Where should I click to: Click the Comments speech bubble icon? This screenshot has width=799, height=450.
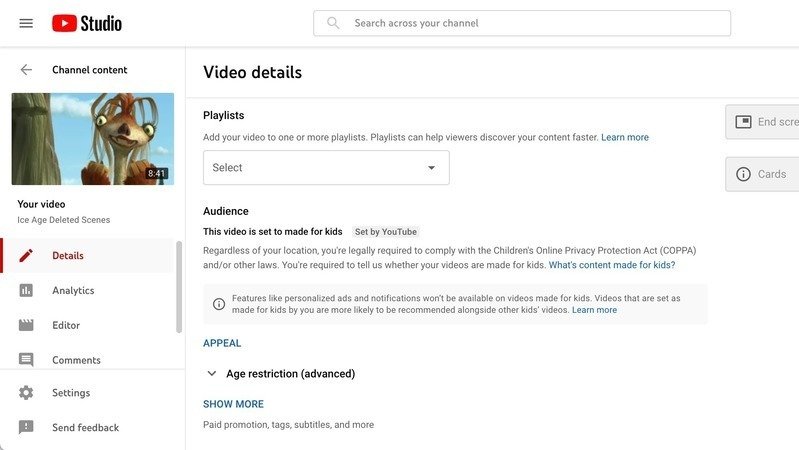[x=26, y=360]
